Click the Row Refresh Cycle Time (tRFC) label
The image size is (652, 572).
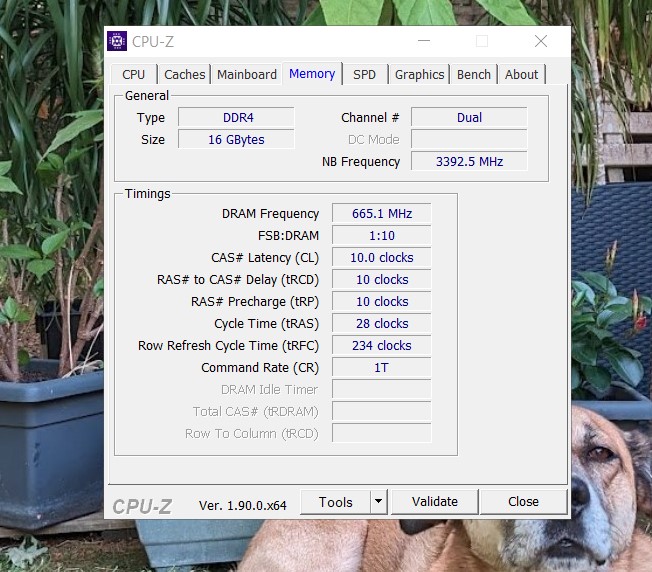228,346
